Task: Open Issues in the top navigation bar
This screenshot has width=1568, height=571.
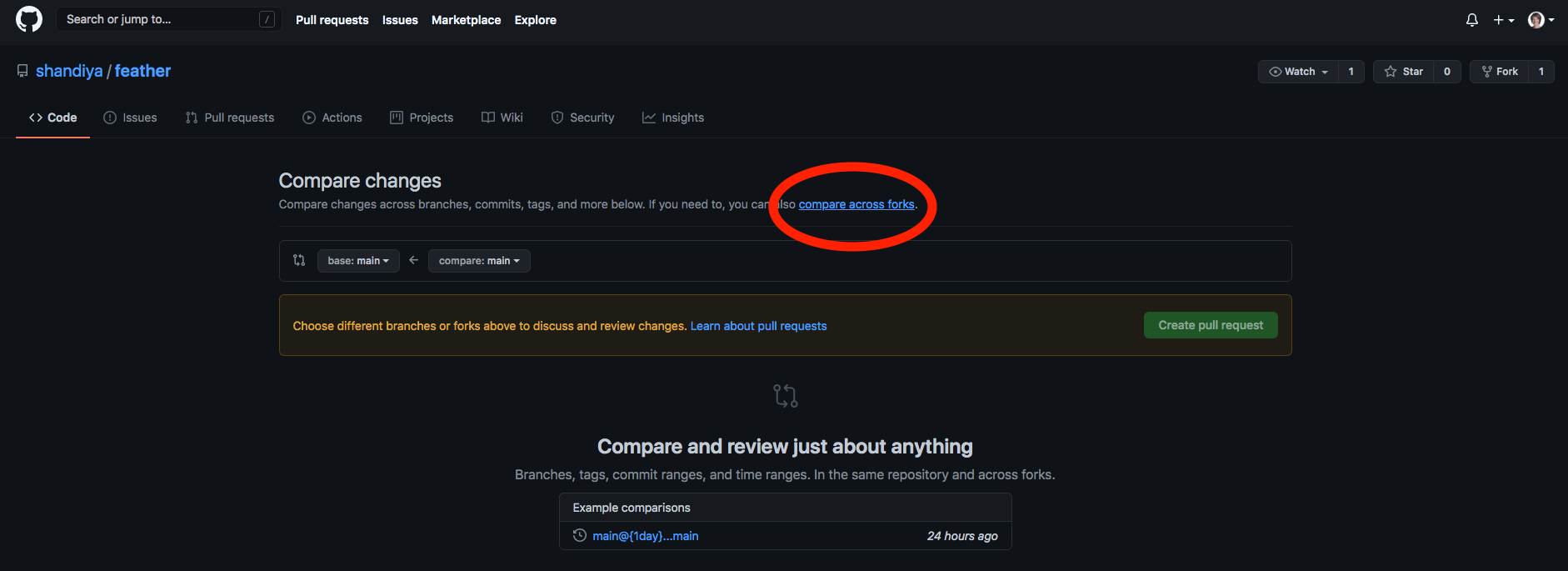Action: coord(400,20)
